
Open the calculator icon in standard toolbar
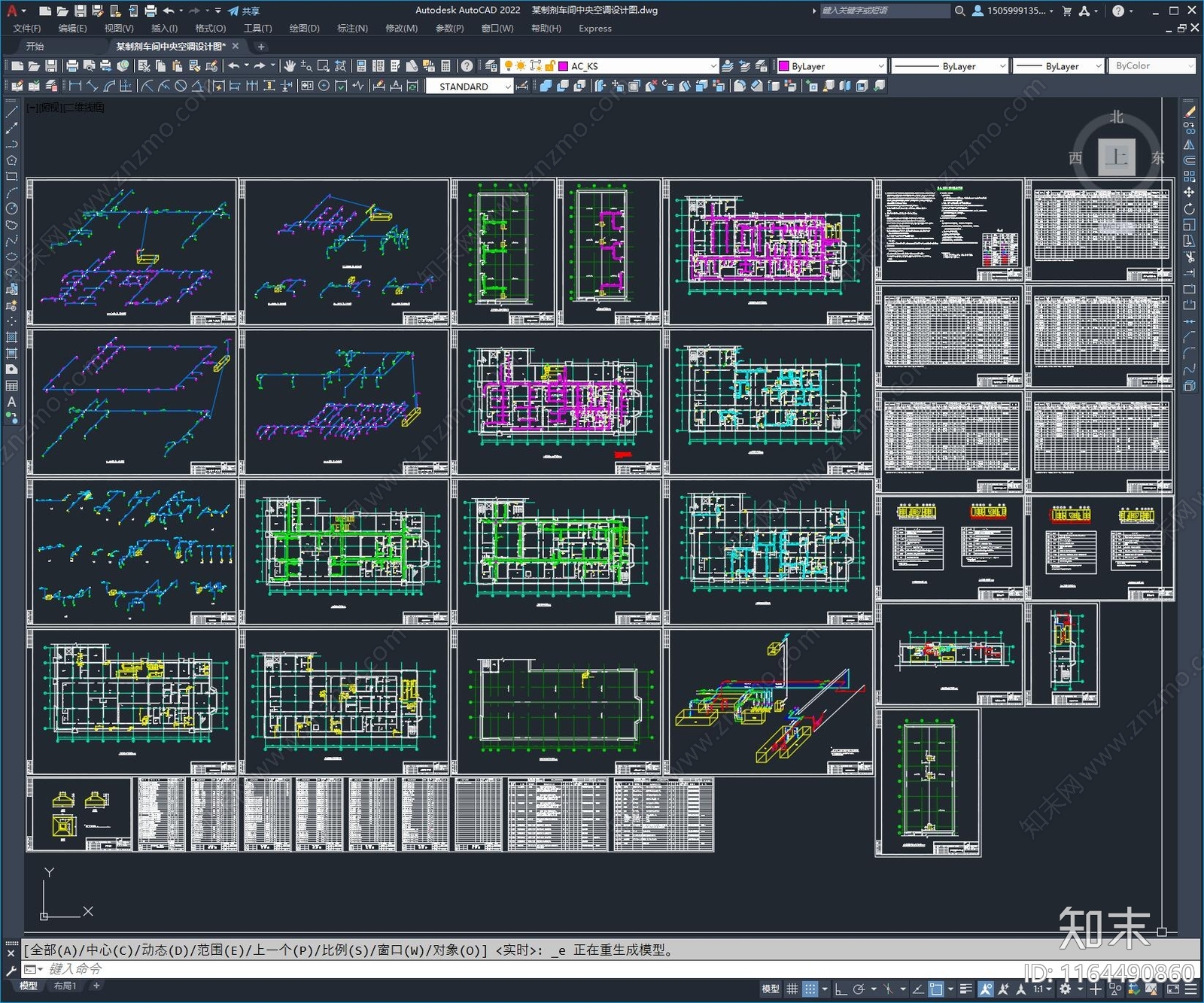tap(445, 66)
